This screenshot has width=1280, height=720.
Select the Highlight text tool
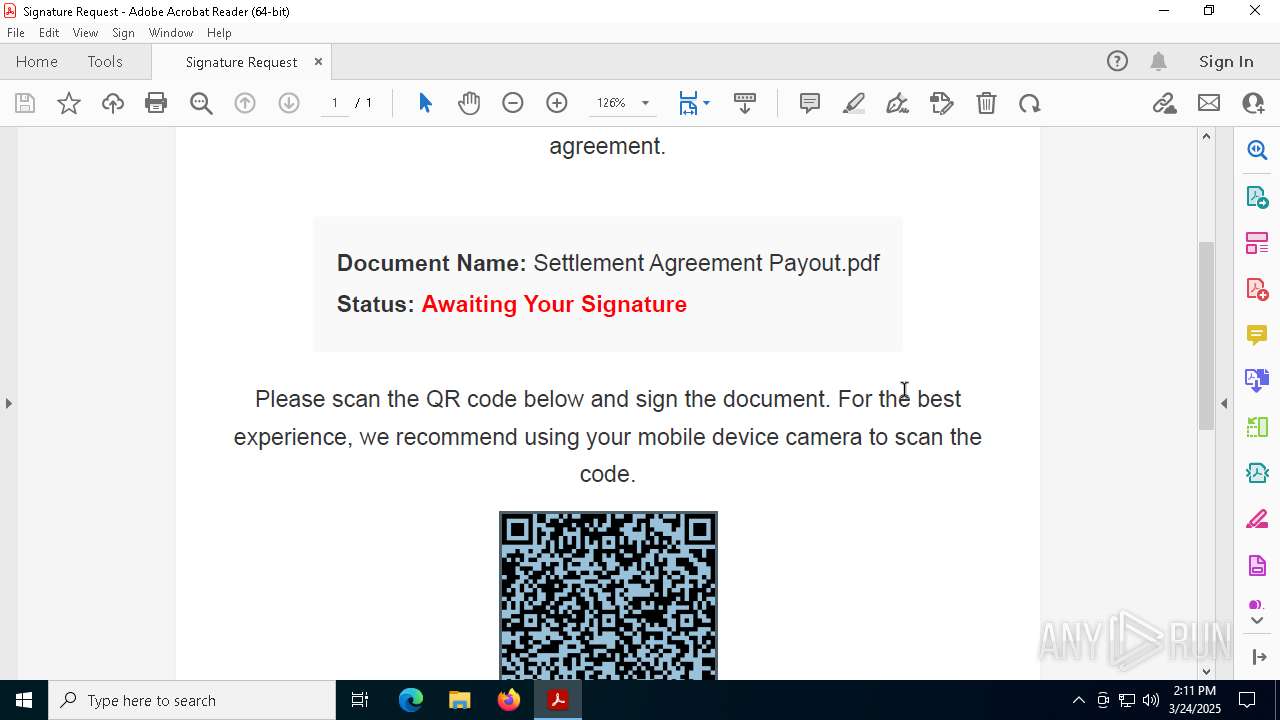click(854, 103)
